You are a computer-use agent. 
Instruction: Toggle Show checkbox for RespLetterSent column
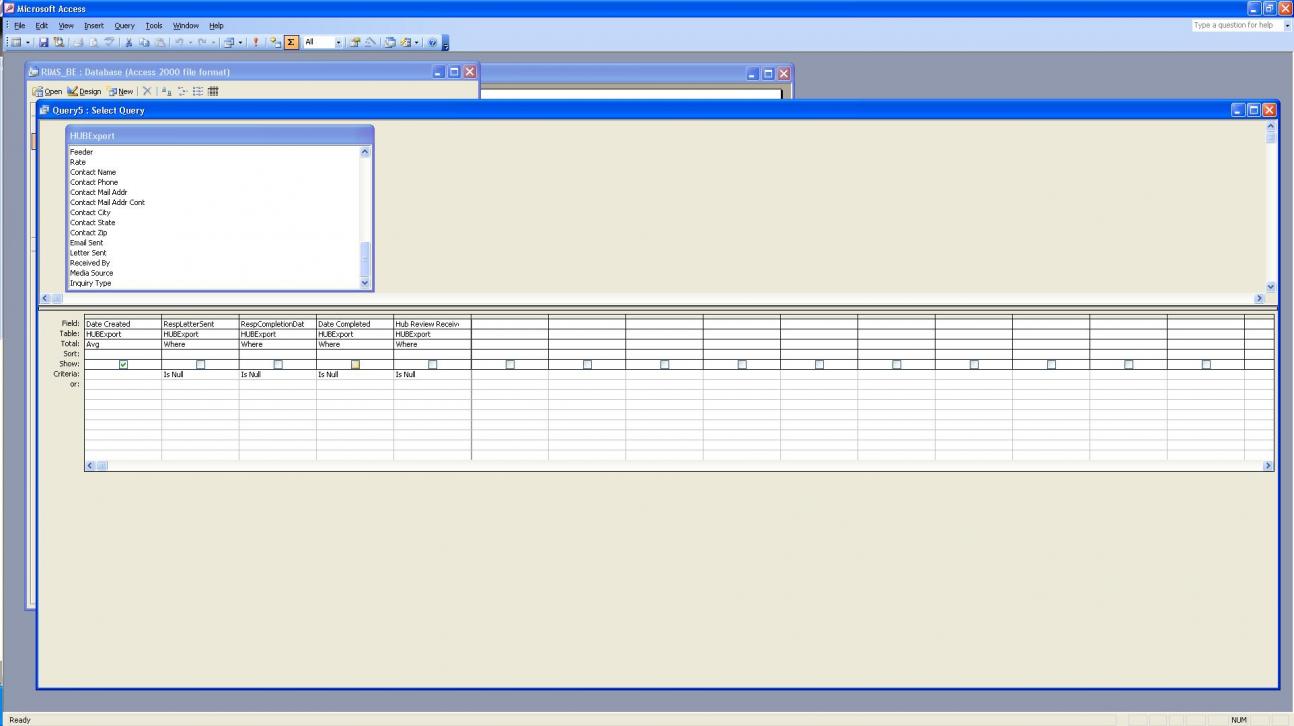point(200,364)
